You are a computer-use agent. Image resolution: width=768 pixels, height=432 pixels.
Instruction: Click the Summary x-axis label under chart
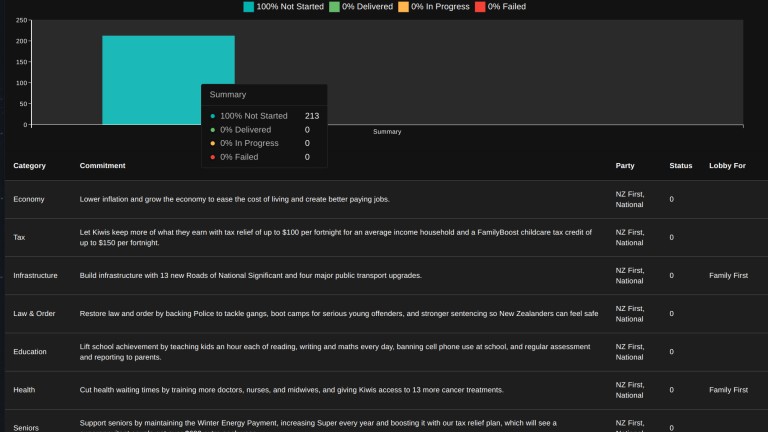point(387,132)
